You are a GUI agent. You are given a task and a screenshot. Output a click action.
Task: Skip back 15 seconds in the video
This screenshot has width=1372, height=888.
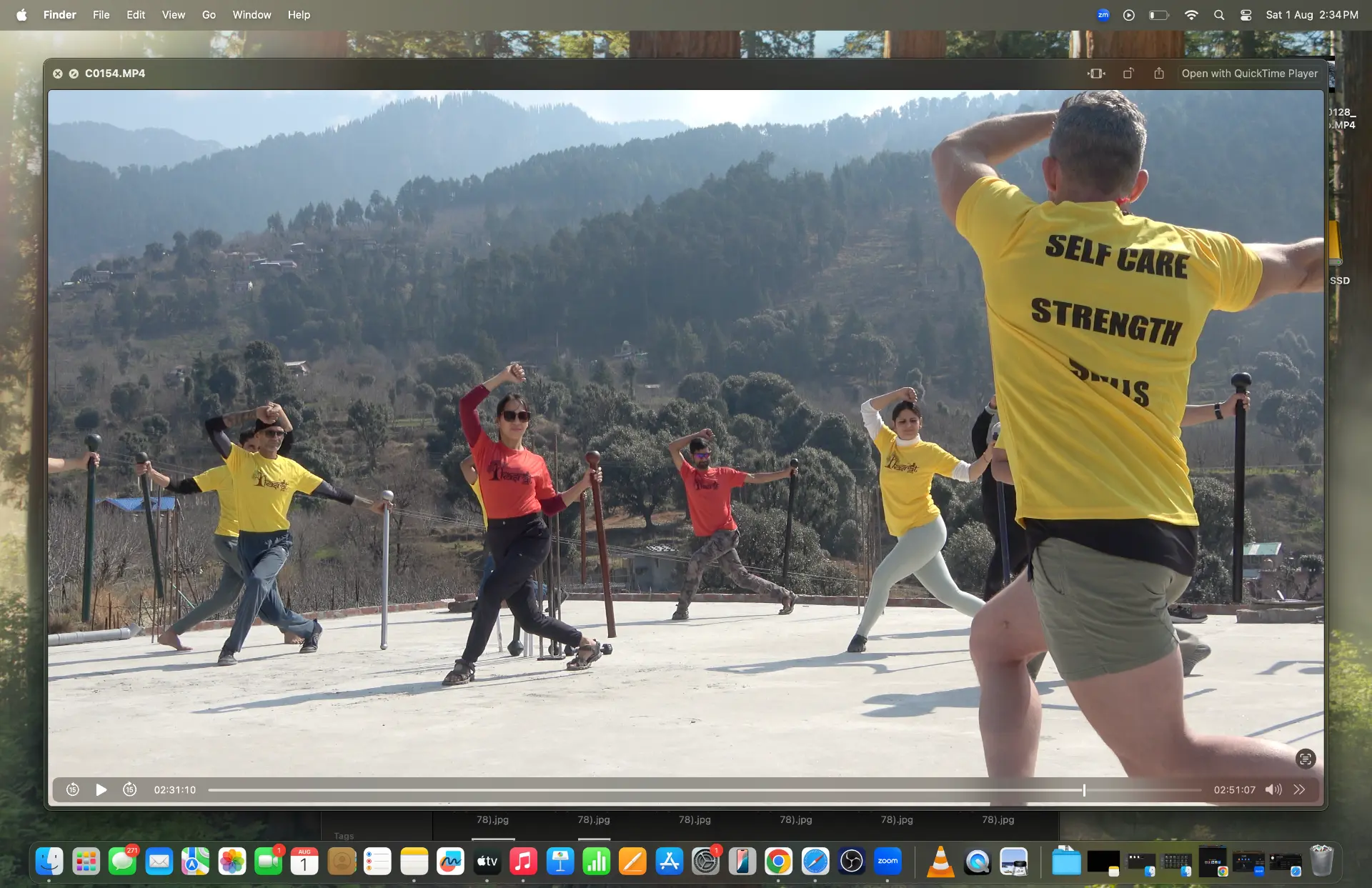[x=72, y=789]
